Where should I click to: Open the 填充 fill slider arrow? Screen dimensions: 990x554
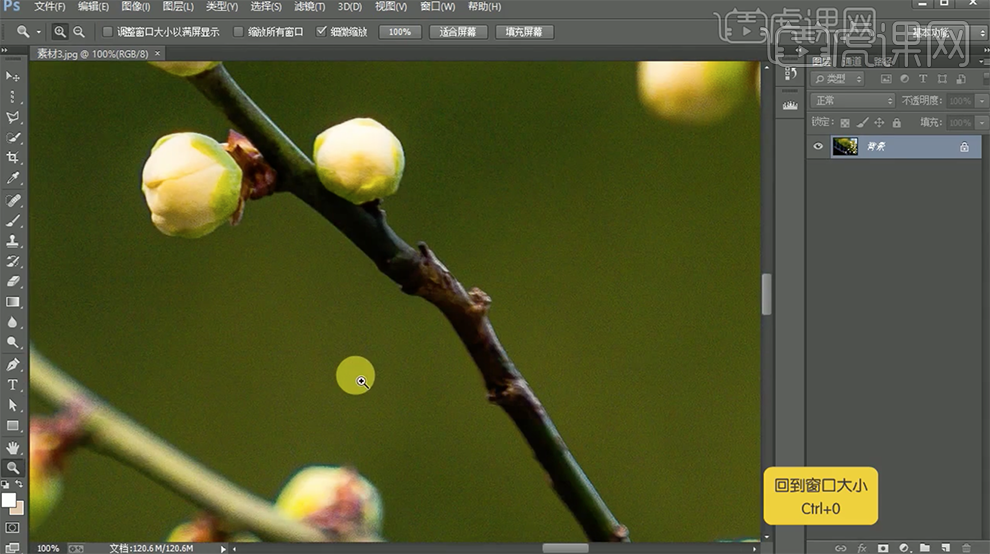(982, 123)
